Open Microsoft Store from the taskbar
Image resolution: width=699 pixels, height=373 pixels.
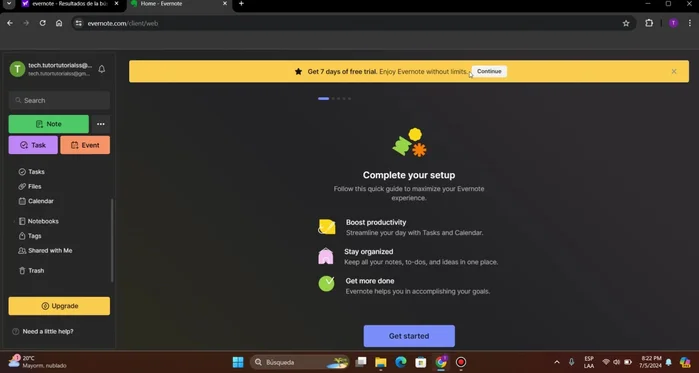421,362
